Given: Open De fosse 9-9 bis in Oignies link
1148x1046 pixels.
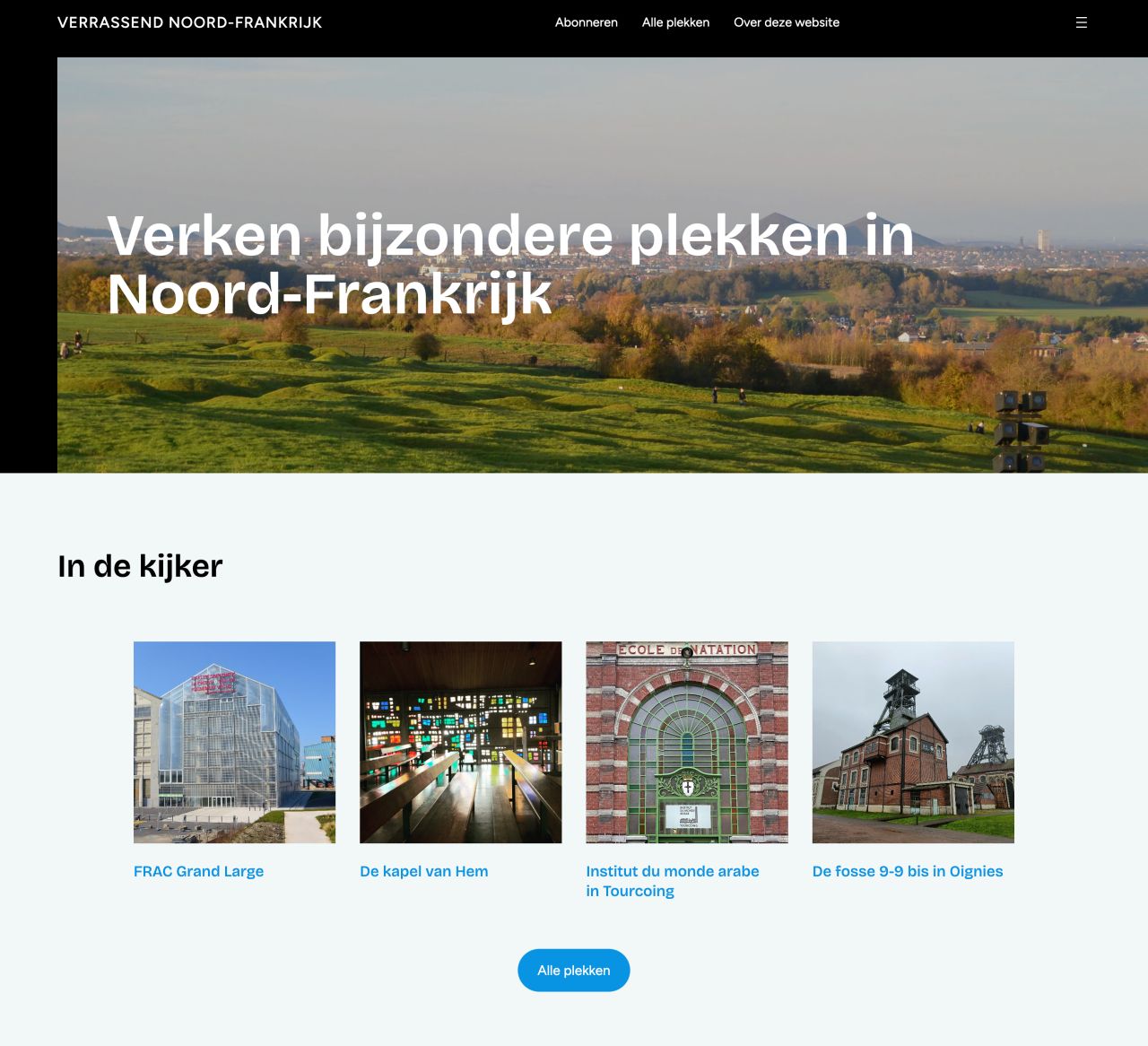Looking at the screenshot, I should (x=907, y=871).
